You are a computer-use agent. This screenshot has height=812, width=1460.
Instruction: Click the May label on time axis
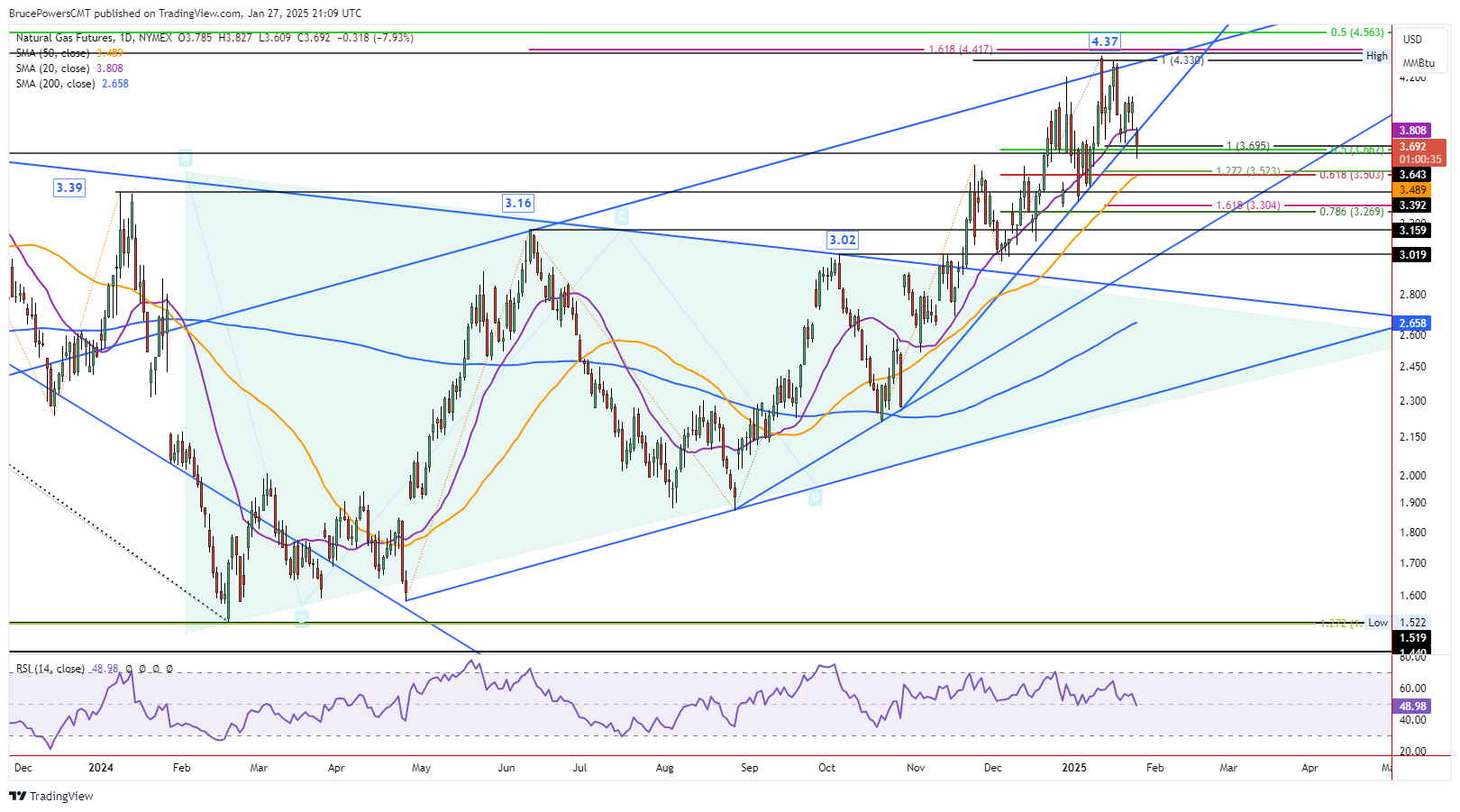pos(421,768)
